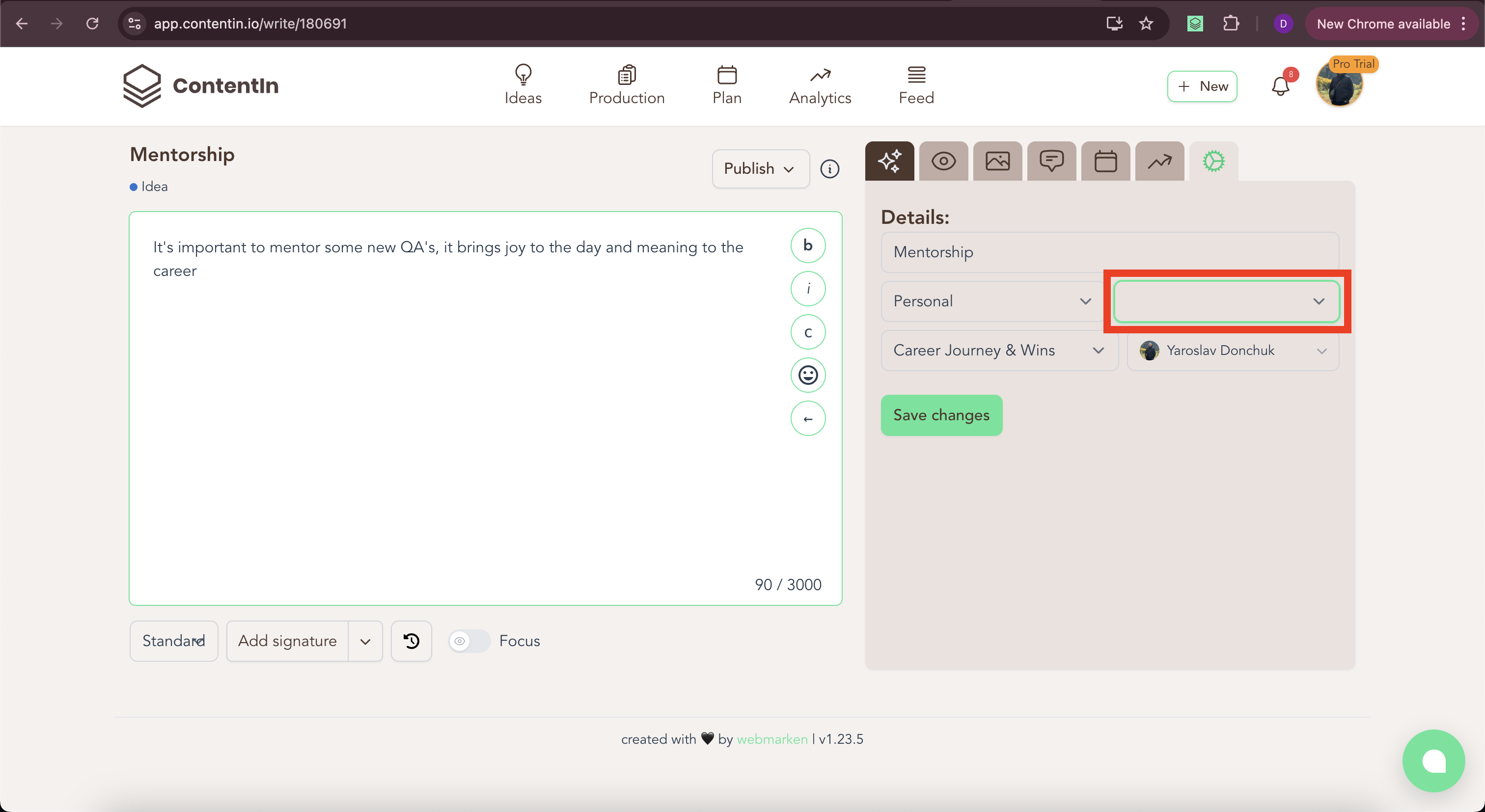Click the c formatting button
Image resolution: width=1485 pixels, height=812 pixels.
[808, 332]
